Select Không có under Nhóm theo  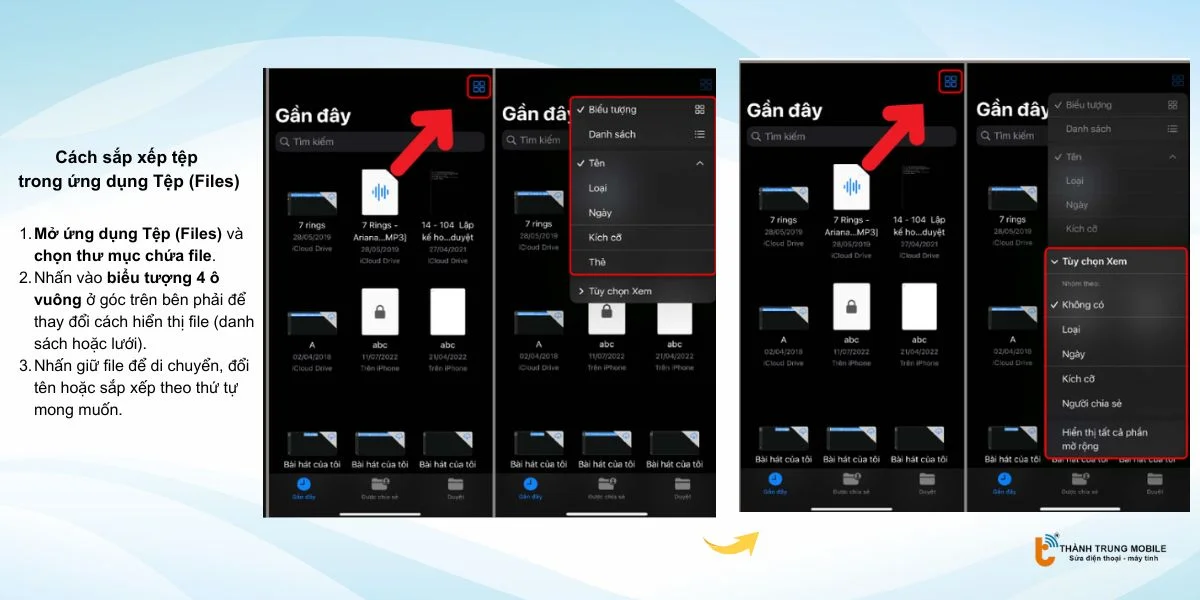1085,304
